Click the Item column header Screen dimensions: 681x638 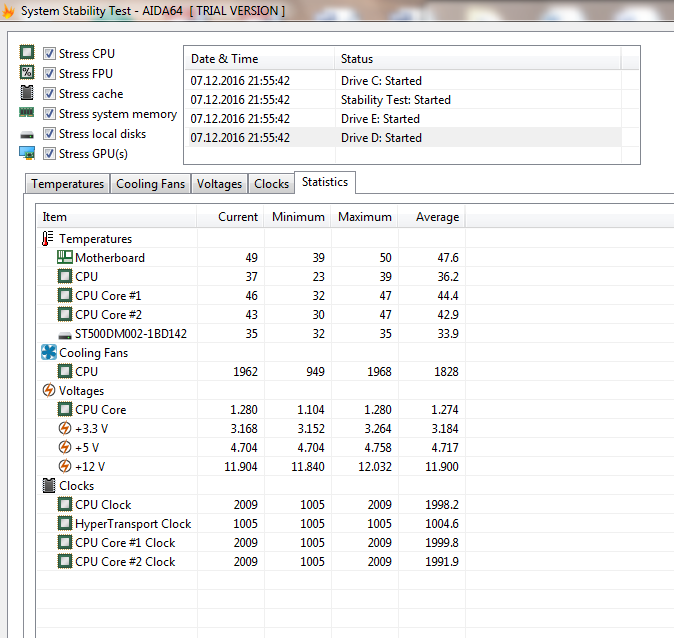pyautogui.click(x=117, y=217)
